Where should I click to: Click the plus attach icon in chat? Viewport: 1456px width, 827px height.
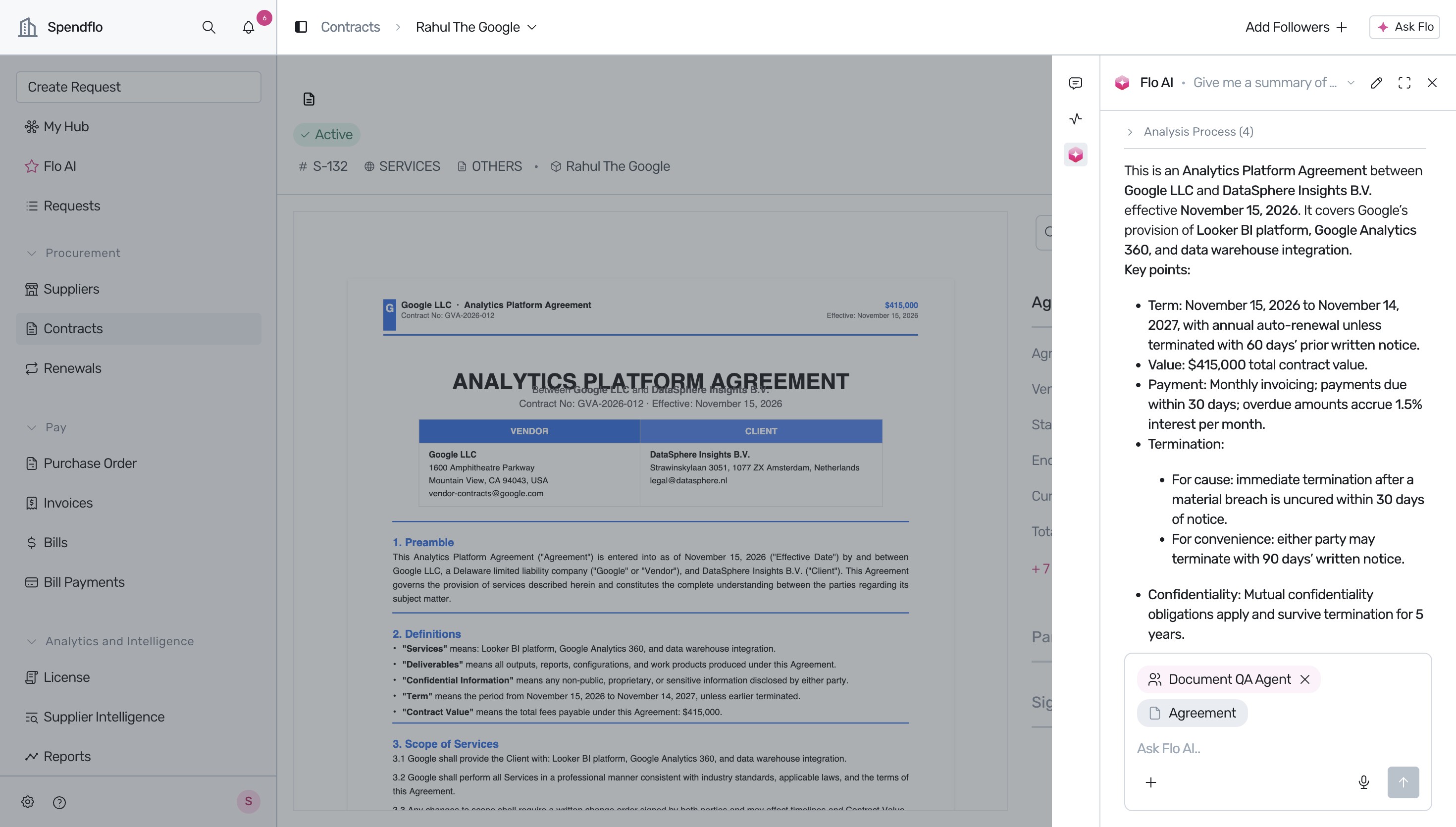[x=1151, y=782]
